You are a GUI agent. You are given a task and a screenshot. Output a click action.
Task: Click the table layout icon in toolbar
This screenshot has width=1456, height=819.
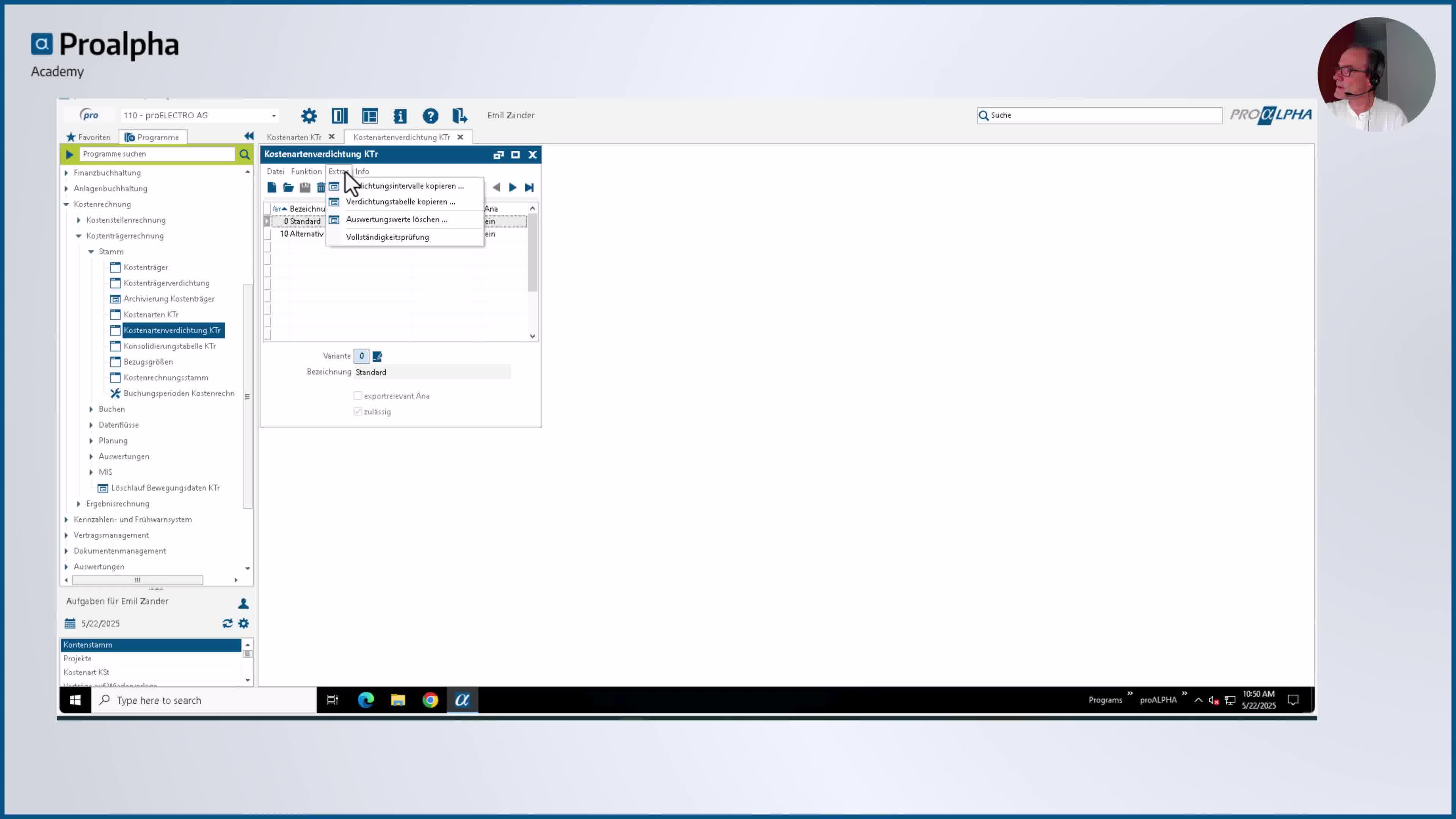tap(370, 116)
